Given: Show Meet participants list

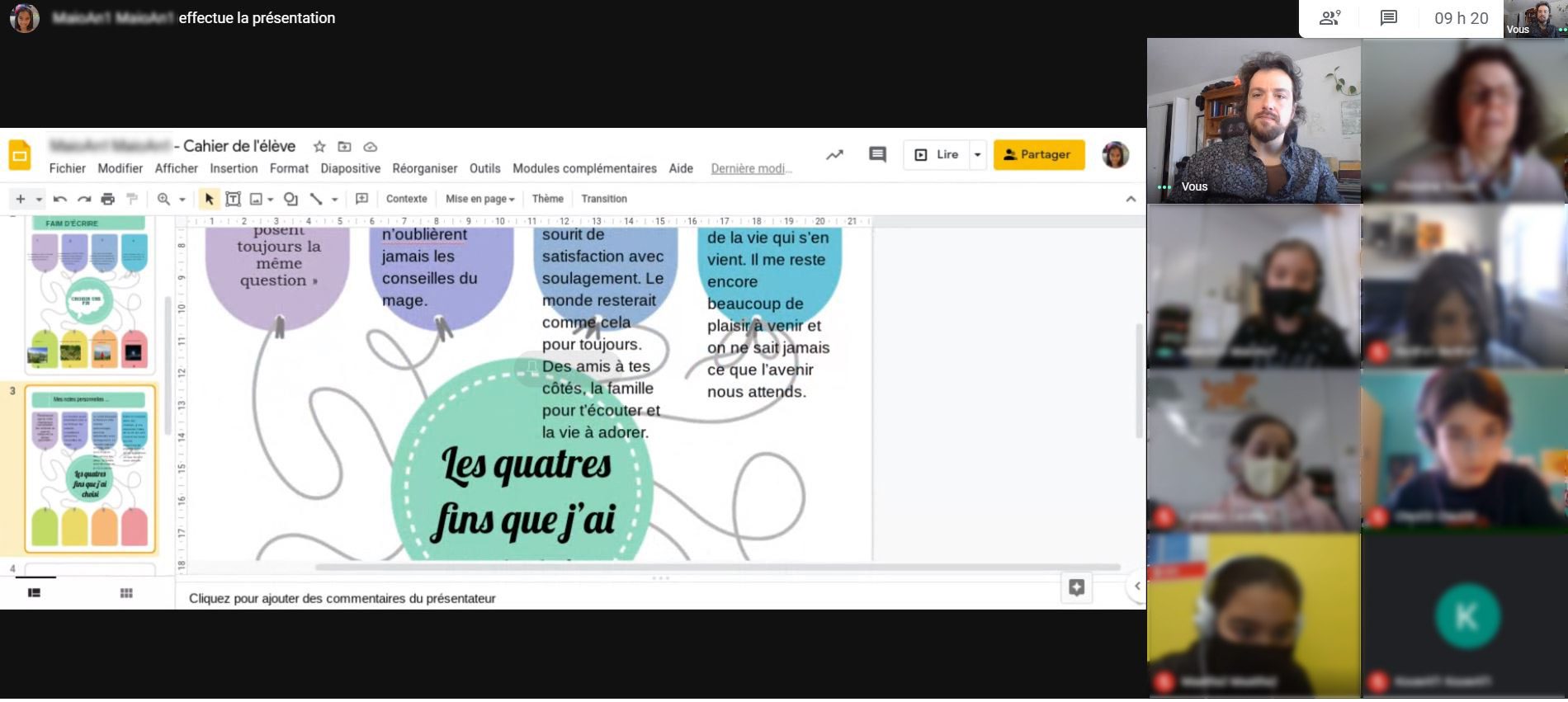Looking at the screenshot, I should pos(1329,18).
